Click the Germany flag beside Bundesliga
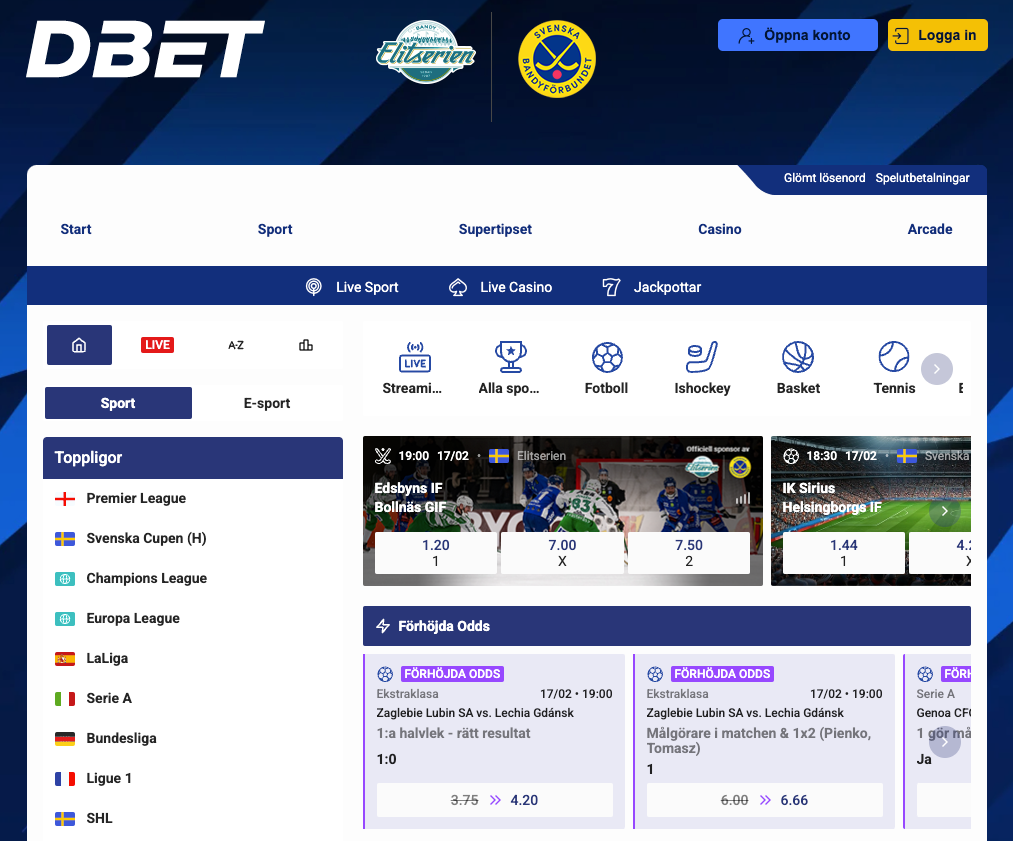The height and width of the screenshot is (841, 1013). click(65, 739)
